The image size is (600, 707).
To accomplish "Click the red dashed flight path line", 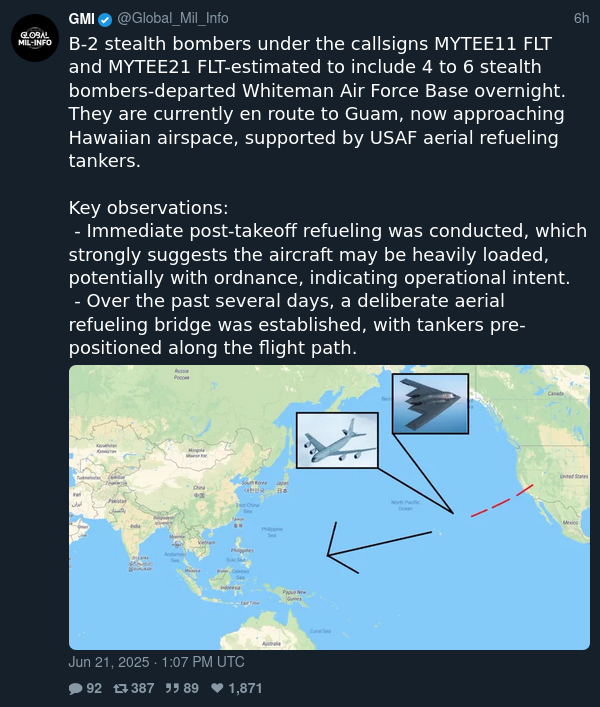I will (x=502, y=501).
